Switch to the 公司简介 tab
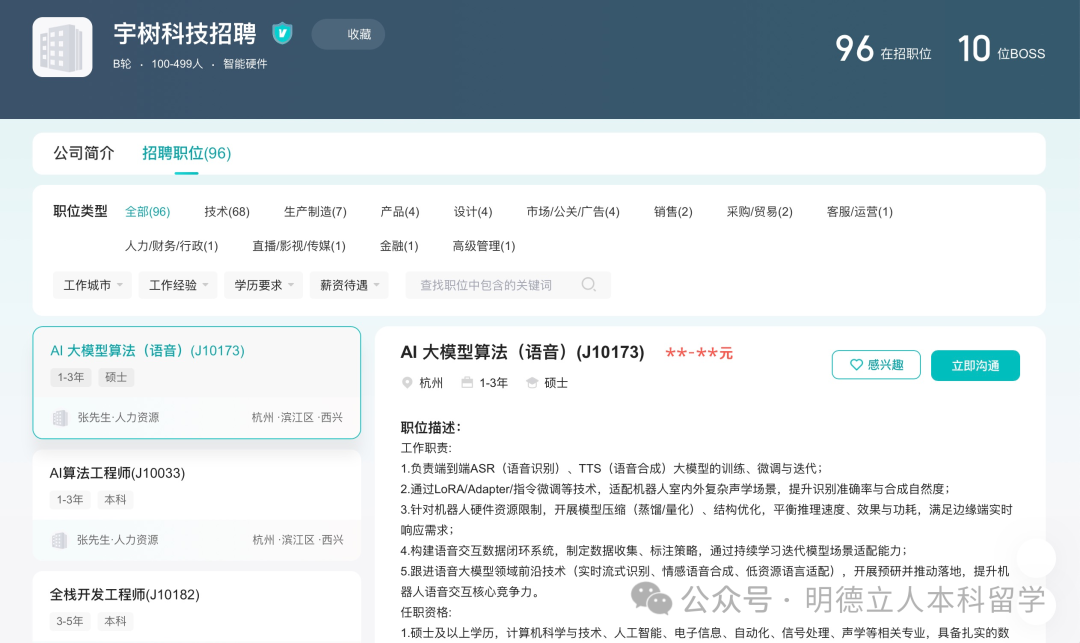Screen dimensions: 1080x643 (x=83, y=153)
